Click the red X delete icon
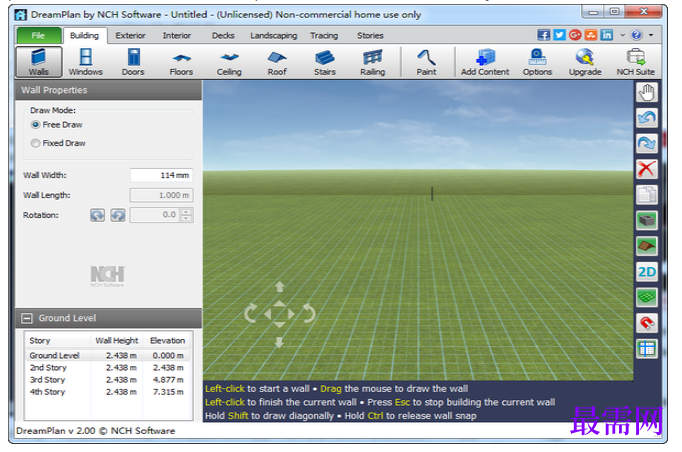The width and height of the screenshot is (682, 452). click(647, 169)
